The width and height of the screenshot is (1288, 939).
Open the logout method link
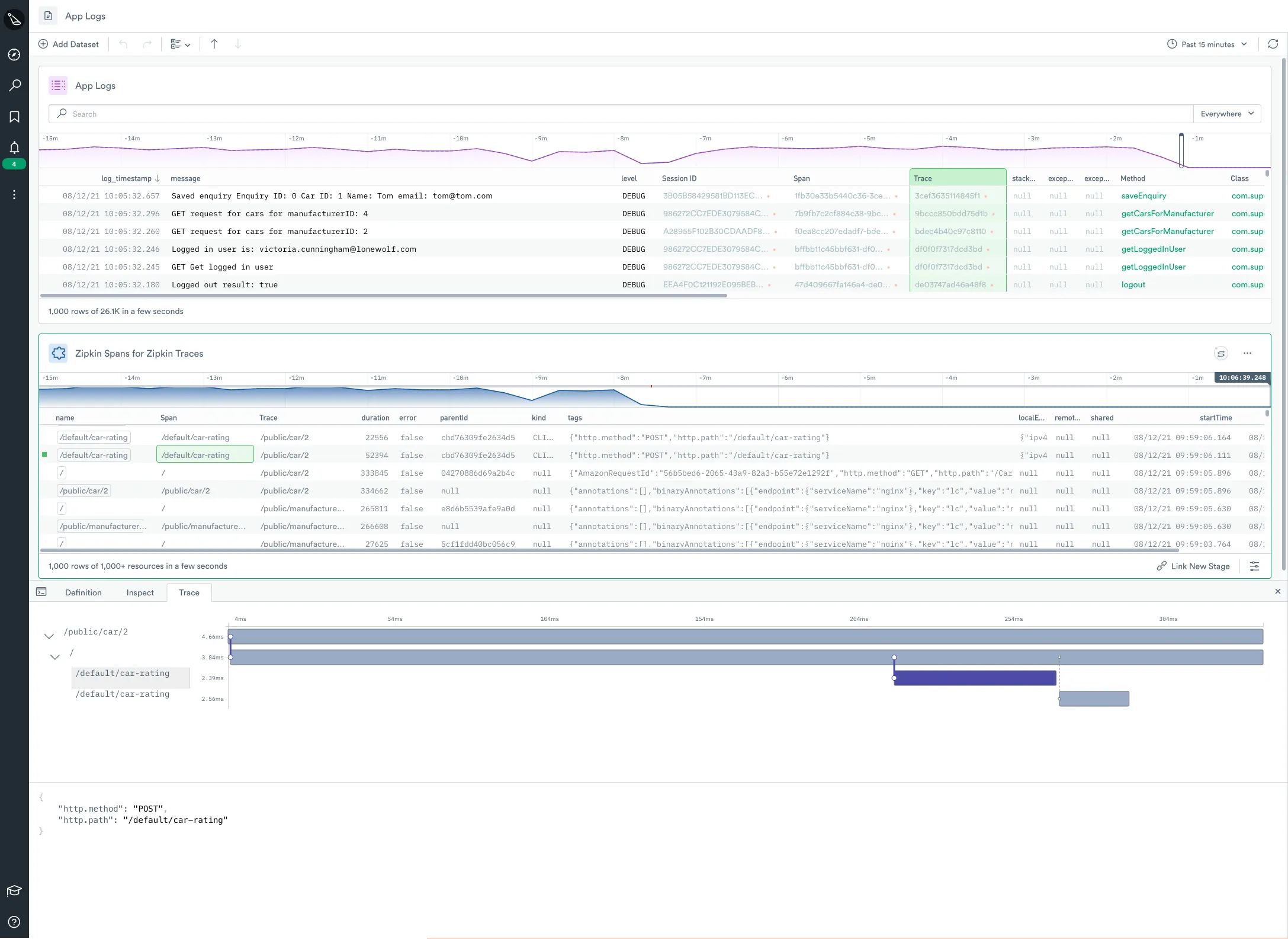(1133, 284)
